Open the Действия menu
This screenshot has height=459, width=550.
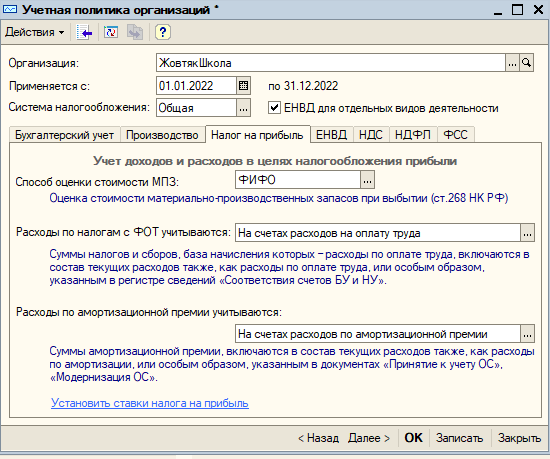click(x=35, y=32)
